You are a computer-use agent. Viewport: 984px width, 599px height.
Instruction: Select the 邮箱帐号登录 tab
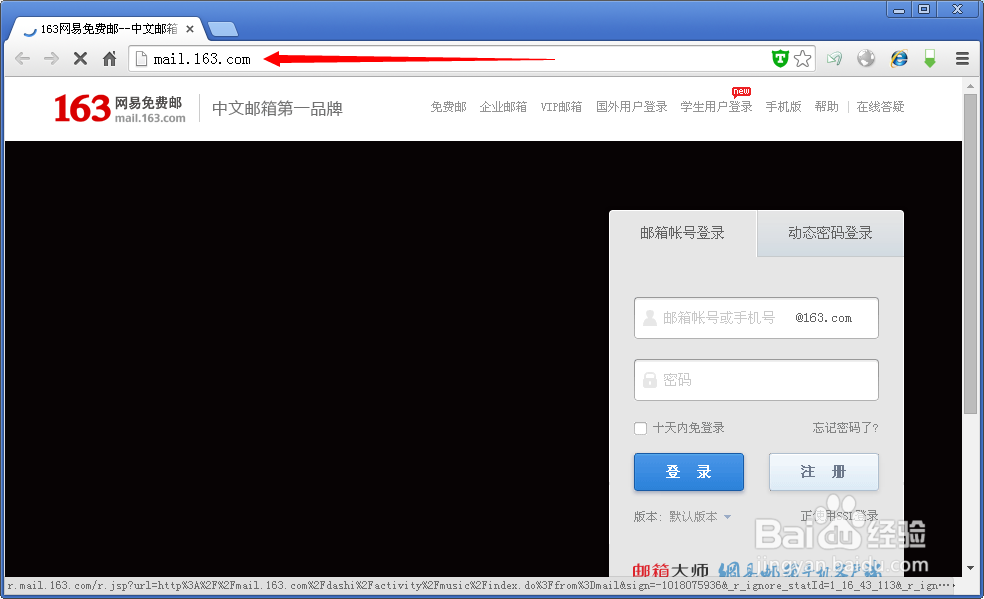683,233
